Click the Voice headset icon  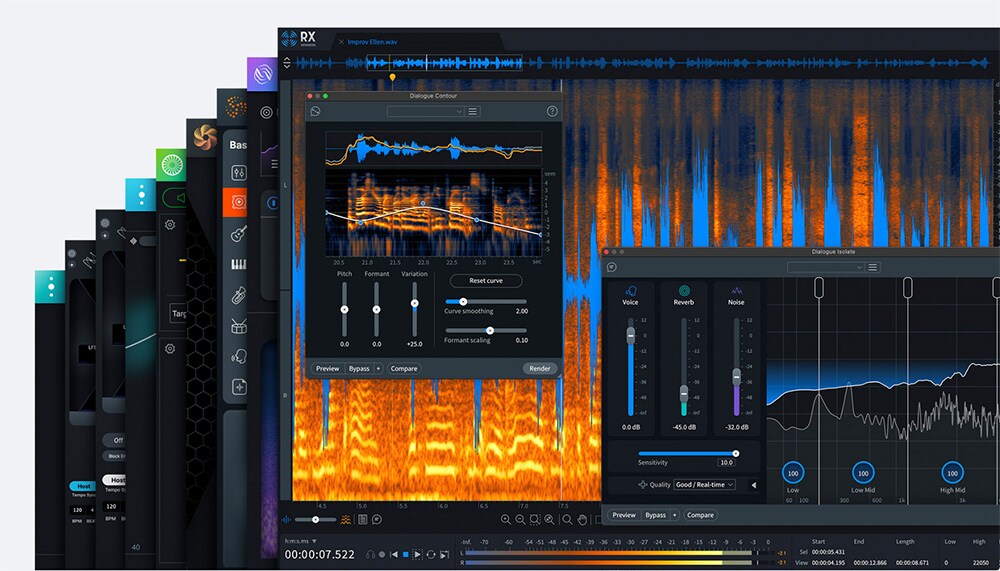tap(631, 291)
